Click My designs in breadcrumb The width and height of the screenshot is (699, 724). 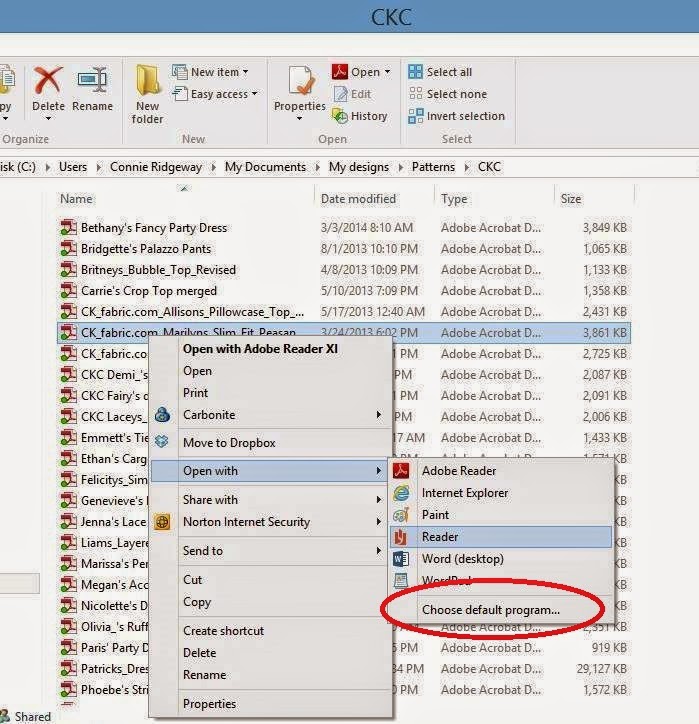pos(359,167)
